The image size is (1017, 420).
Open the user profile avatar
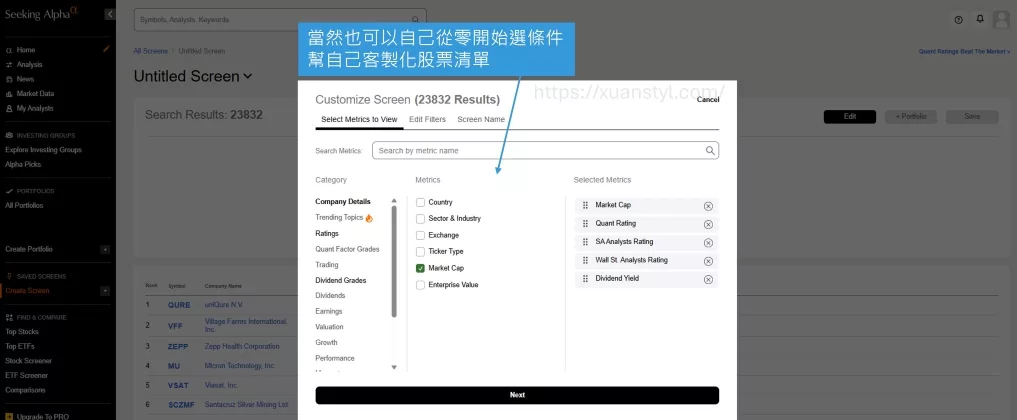(1001, 19)
